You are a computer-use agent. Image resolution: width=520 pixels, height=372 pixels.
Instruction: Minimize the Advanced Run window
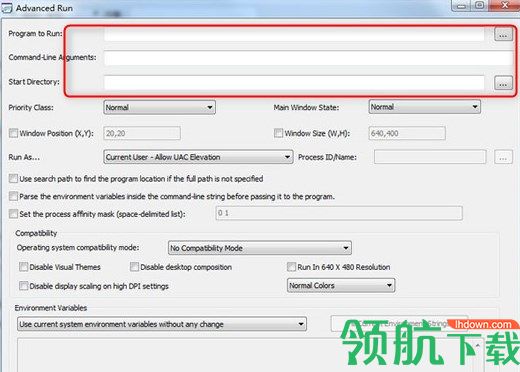461,6
